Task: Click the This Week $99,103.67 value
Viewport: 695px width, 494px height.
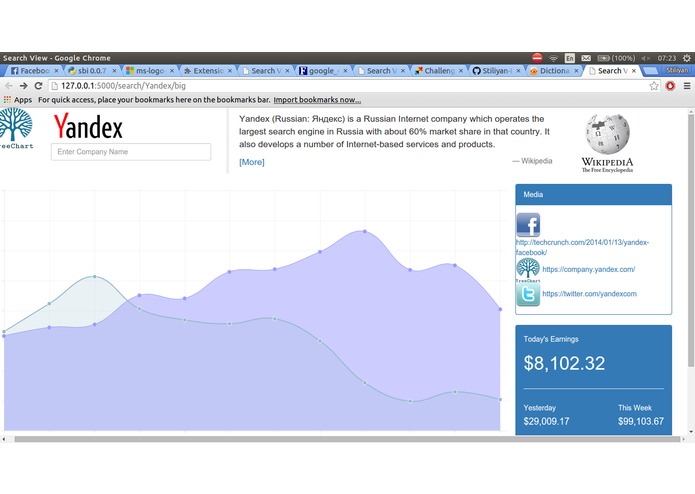Action: tap(641, 421)
